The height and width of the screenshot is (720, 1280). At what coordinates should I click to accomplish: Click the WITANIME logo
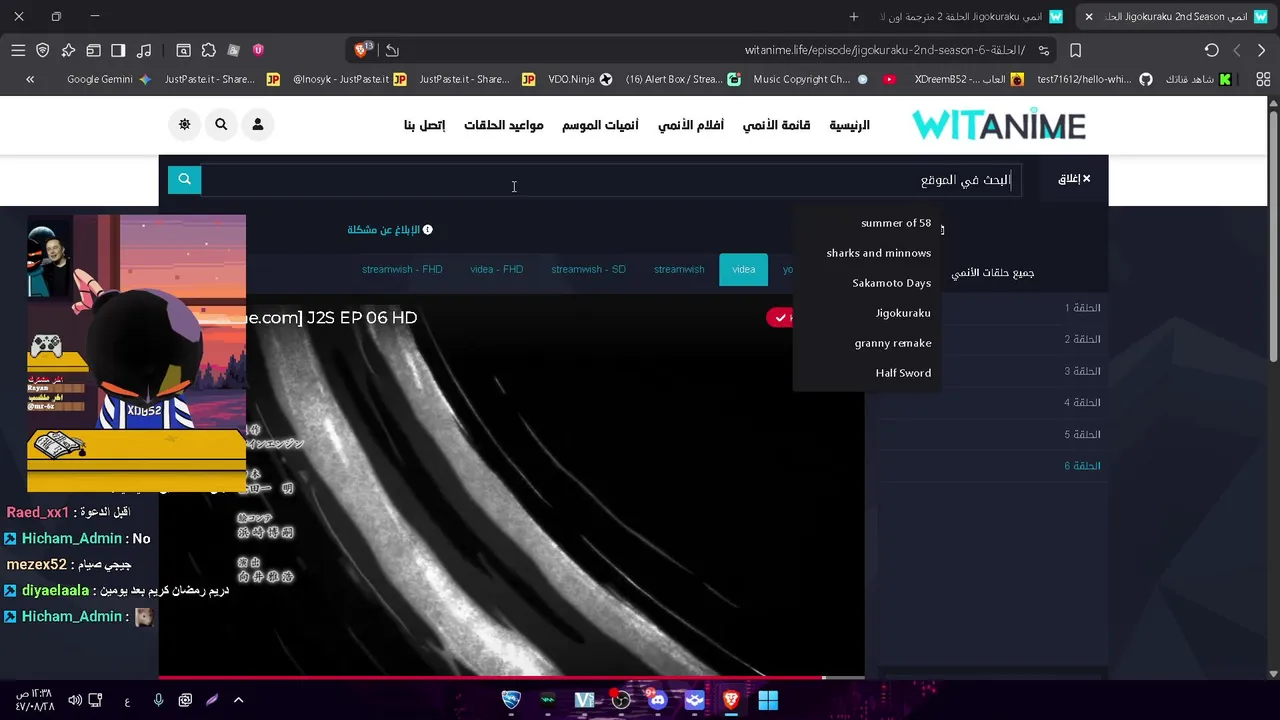pyautogui.click(x=999, y=125)
